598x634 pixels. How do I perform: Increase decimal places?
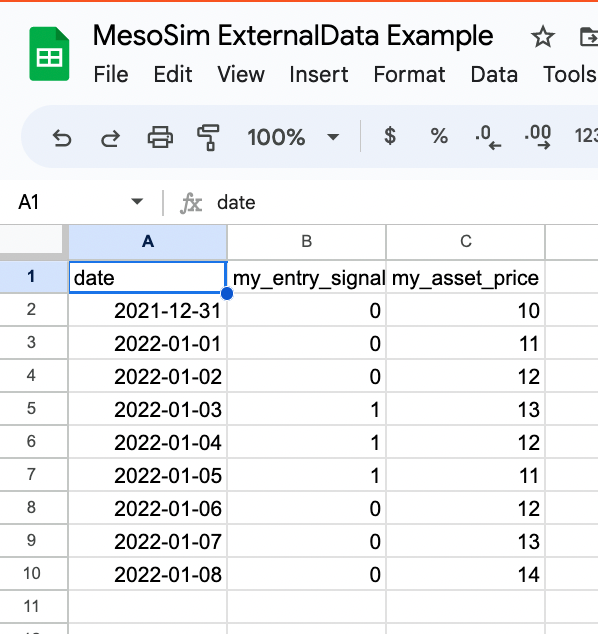click(x=538, y=137)
